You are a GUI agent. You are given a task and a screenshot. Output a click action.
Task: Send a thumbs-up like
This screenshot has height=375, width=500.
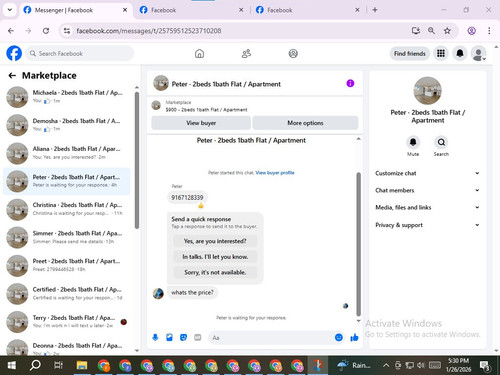tap(354, 338)
